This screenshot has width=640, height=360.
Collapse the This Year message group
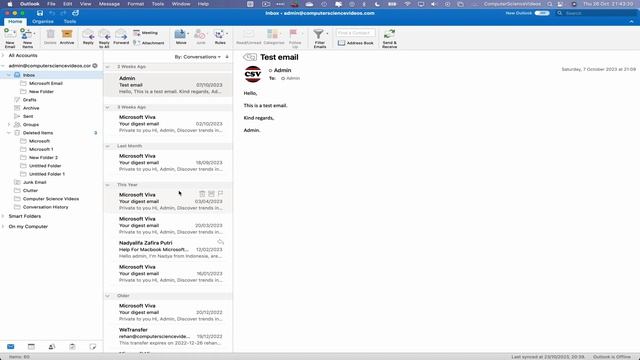pos(108,185)
